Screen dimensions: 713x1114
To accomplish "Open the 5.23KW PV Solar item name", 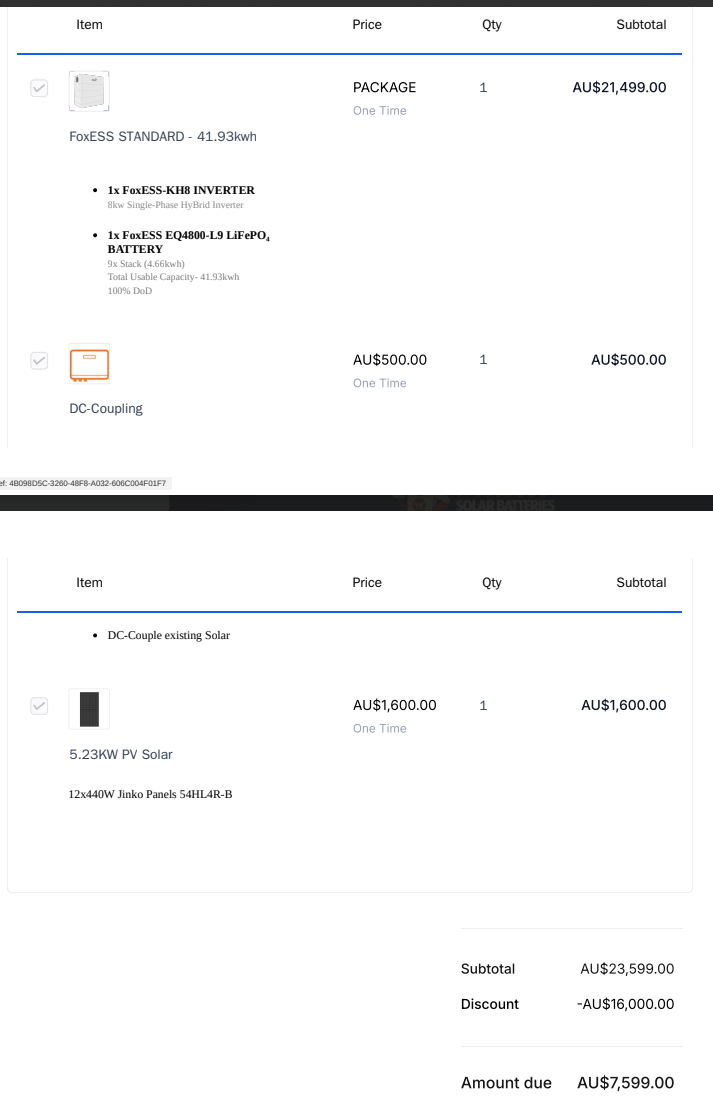I will pos(121,754).
